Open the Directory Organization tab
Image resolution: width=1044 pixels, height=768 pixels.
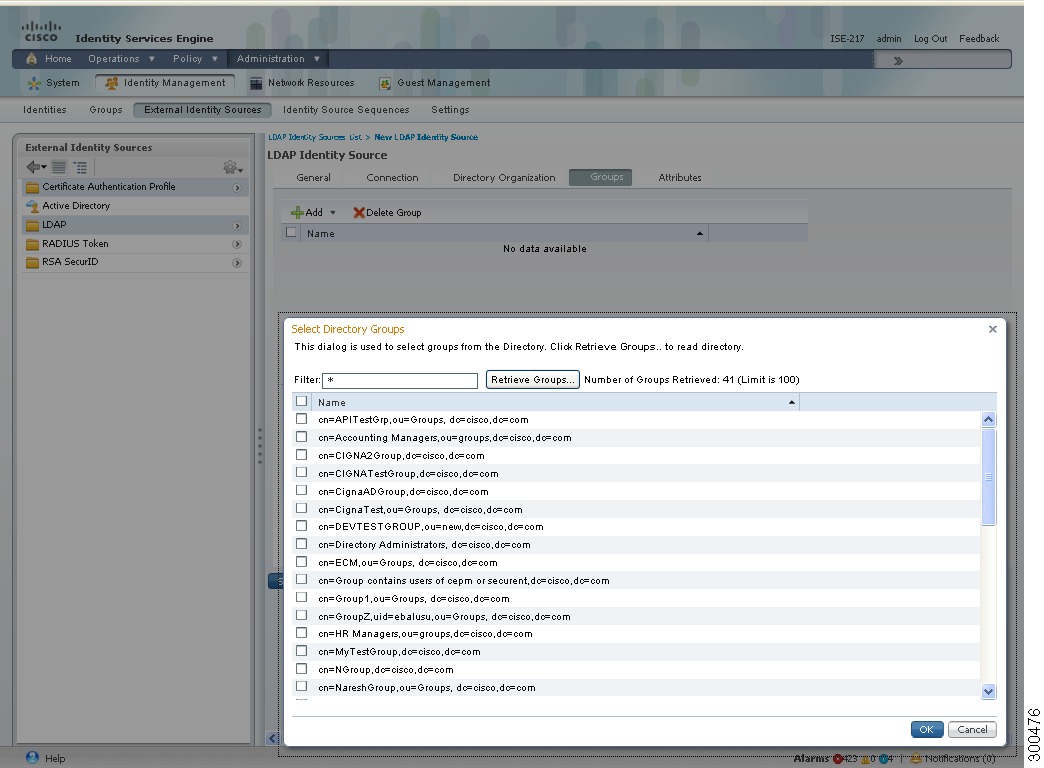tap(504, 178)
